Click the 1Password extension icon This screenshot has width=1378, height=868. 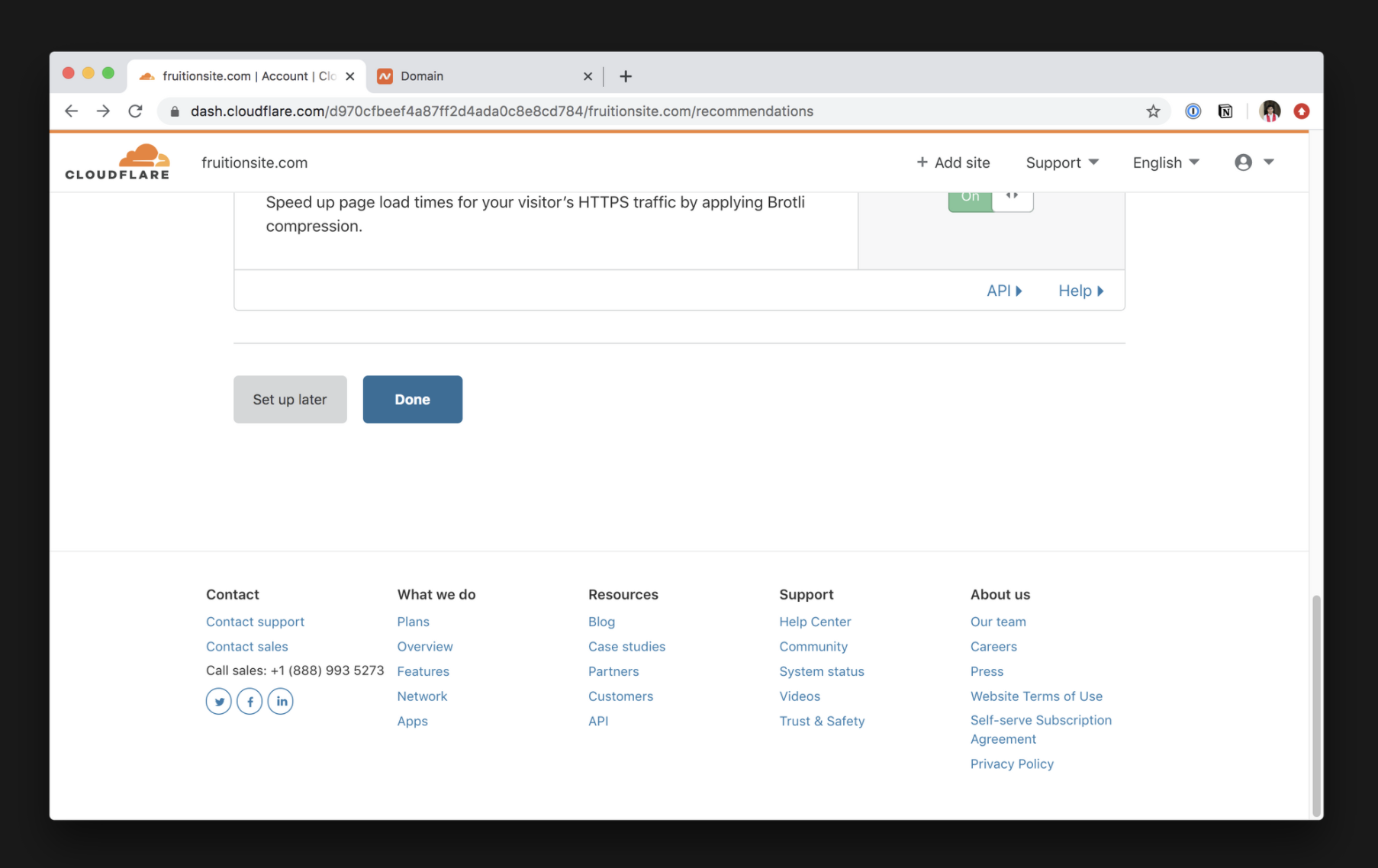point(1193,111)
